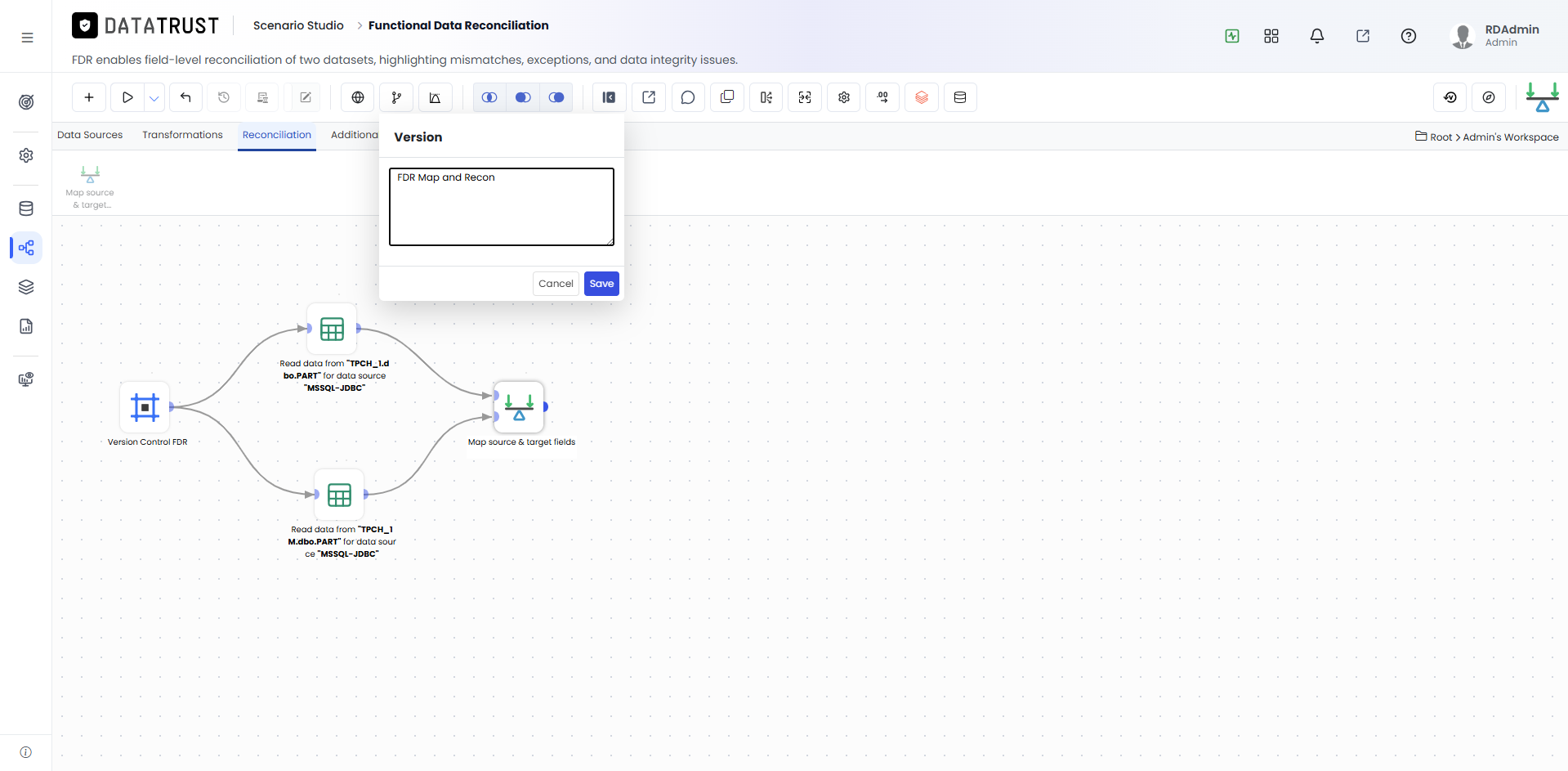Open the comment bubble icon
The height and width of the screenshot is (771, 1568).
click(x=688, y=97)
